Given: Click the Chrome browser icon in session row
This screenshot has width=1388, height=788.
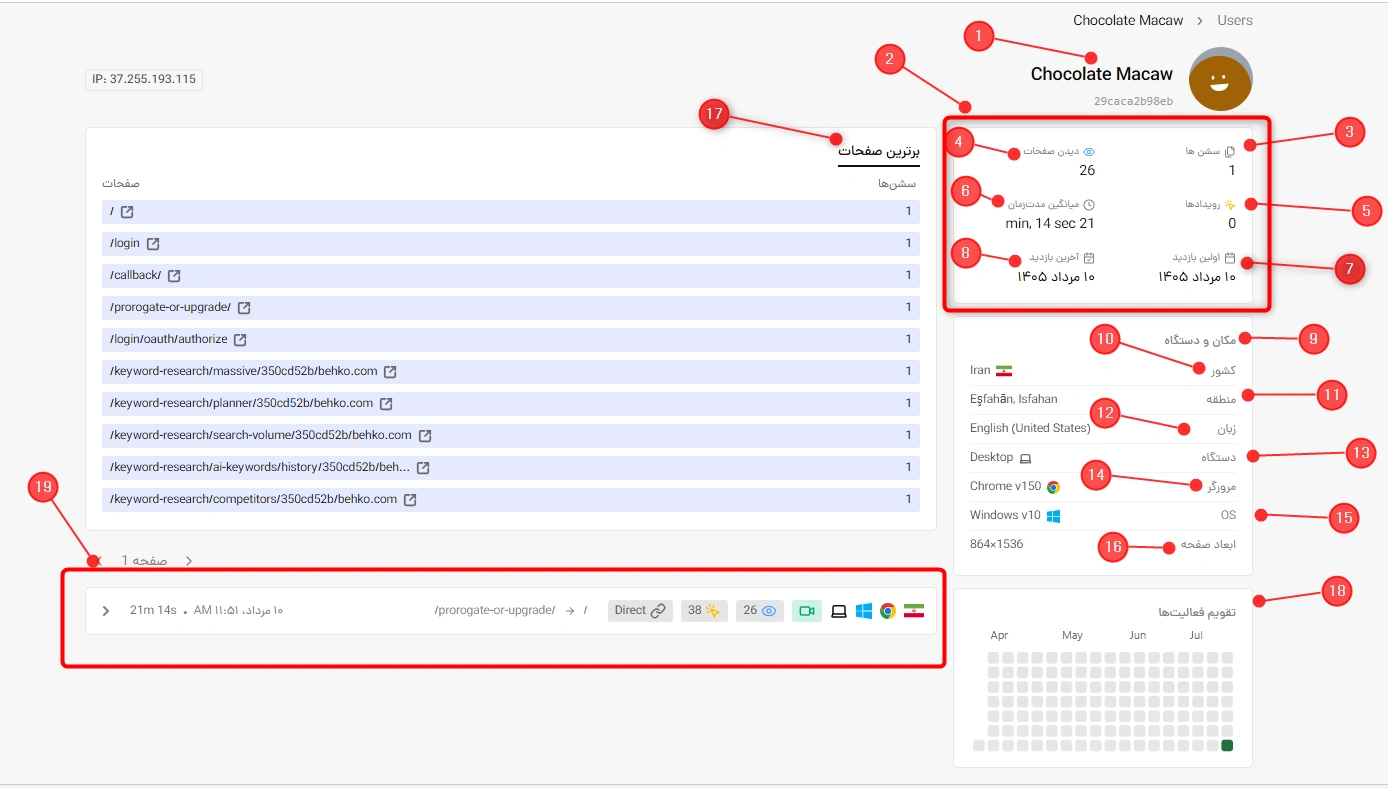Looking at the screenshot, I should pos(887,611).
